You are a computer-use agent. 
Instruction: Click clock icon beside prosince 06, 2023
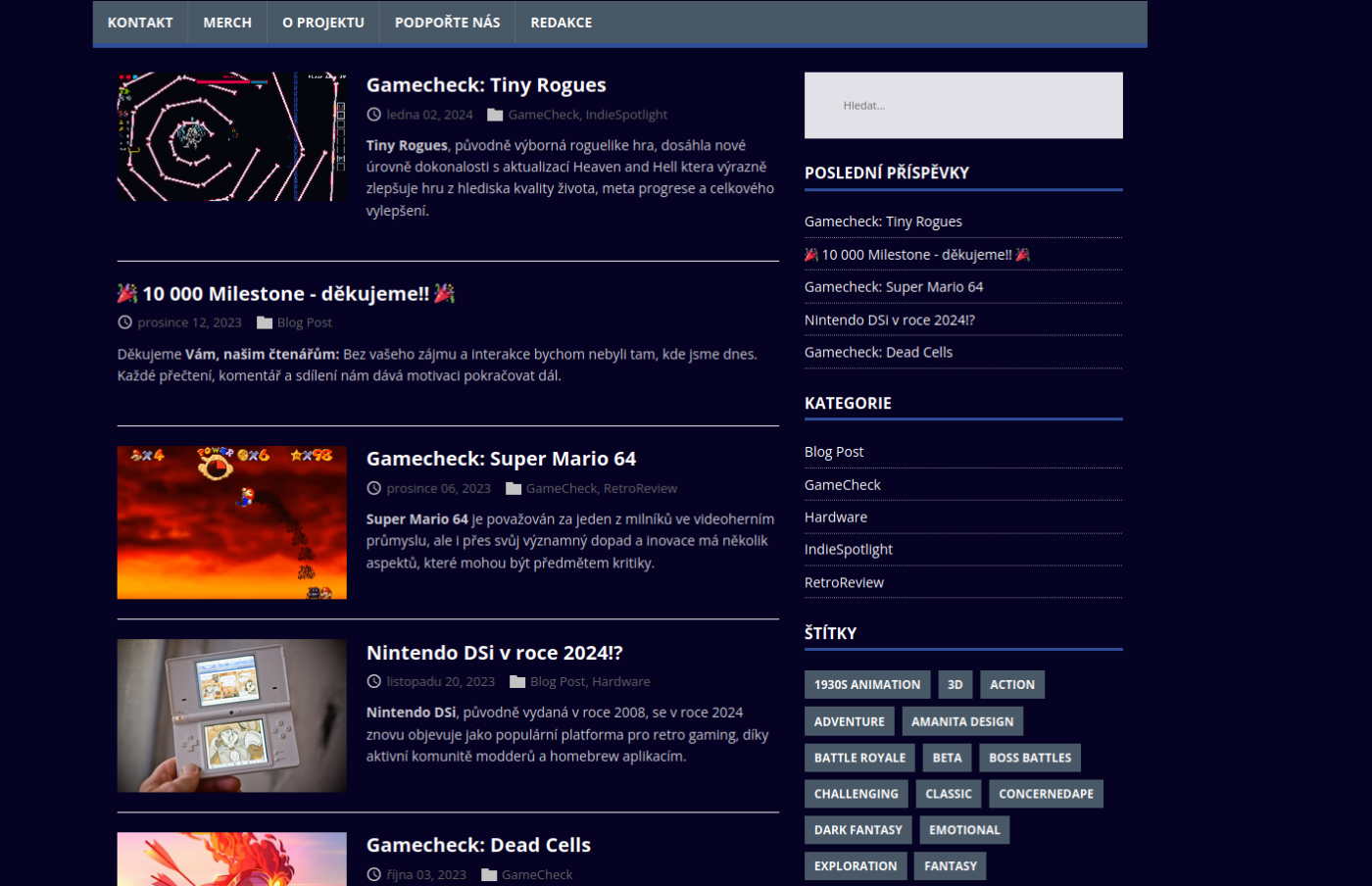point(373,488)
